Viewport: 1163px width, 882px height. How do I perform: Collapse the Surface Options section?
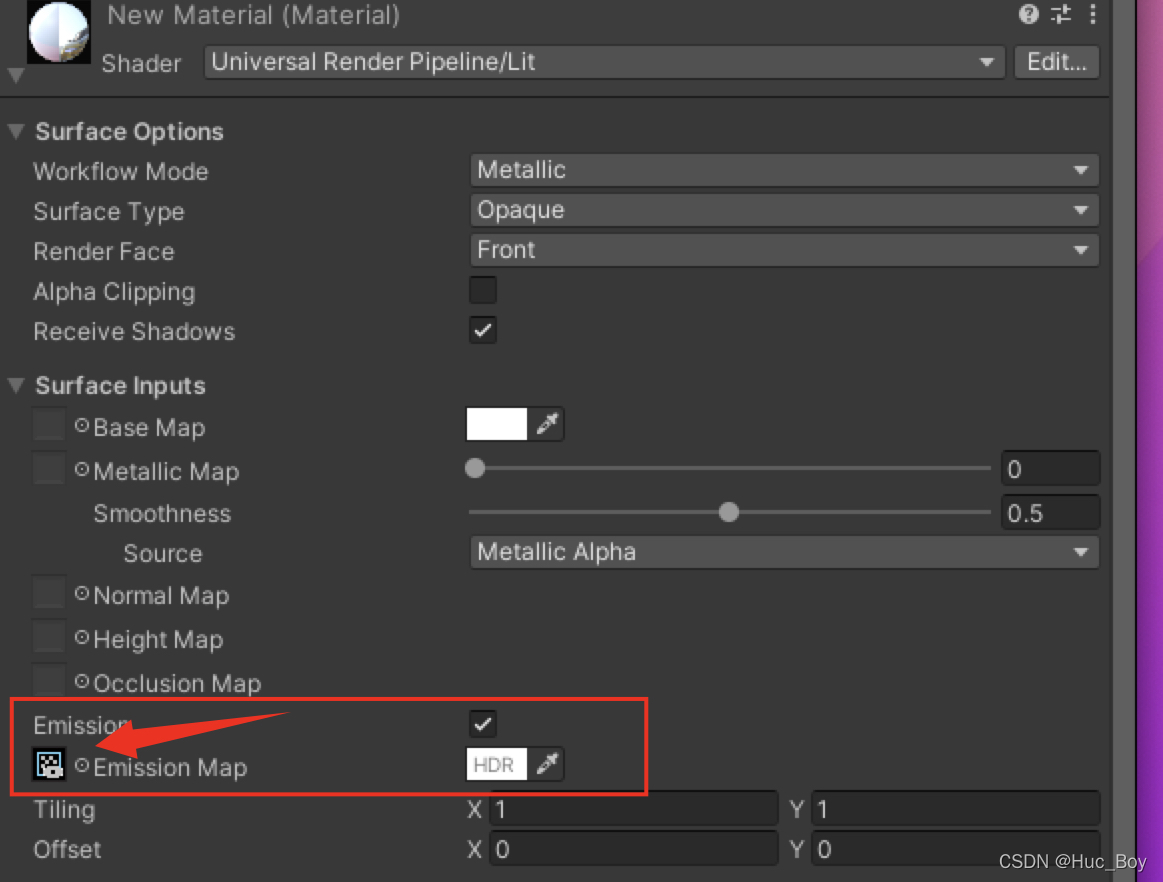[x=16, y=132]
